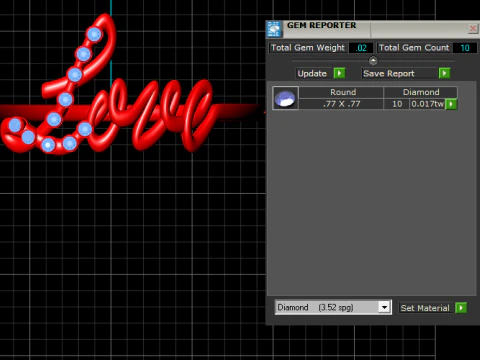Select the topmost blue gem on the letter L
The width and height of the screenshot is (480, 360).
point(94,34)
